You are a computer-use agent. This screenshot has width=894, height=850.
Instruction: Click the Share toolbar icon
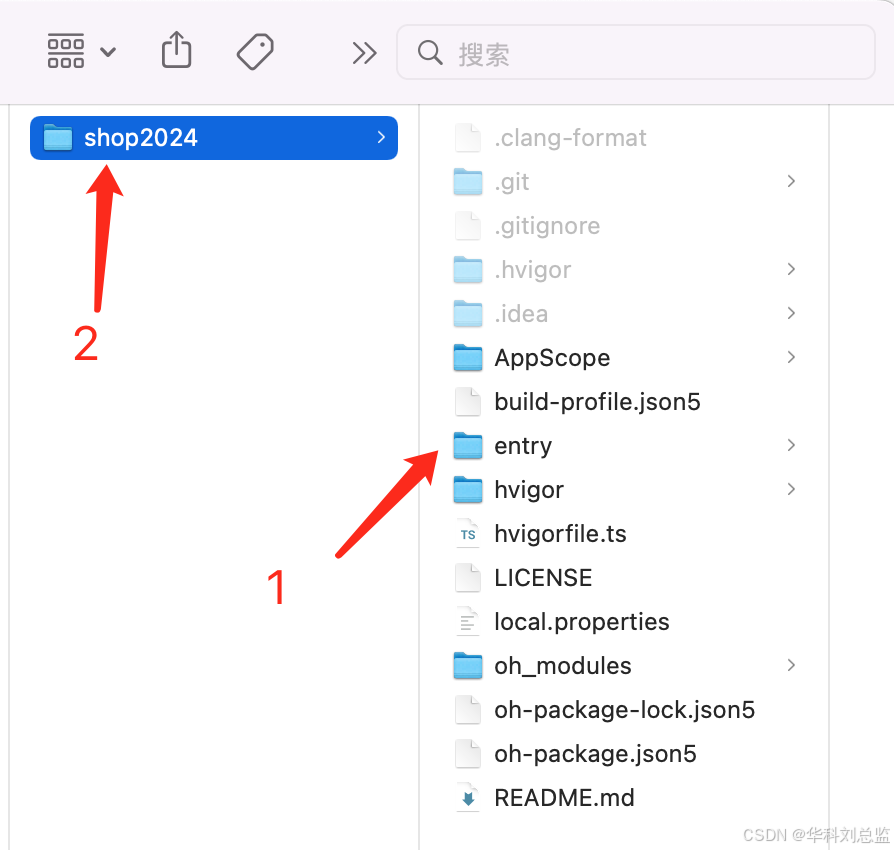point(176,50)
